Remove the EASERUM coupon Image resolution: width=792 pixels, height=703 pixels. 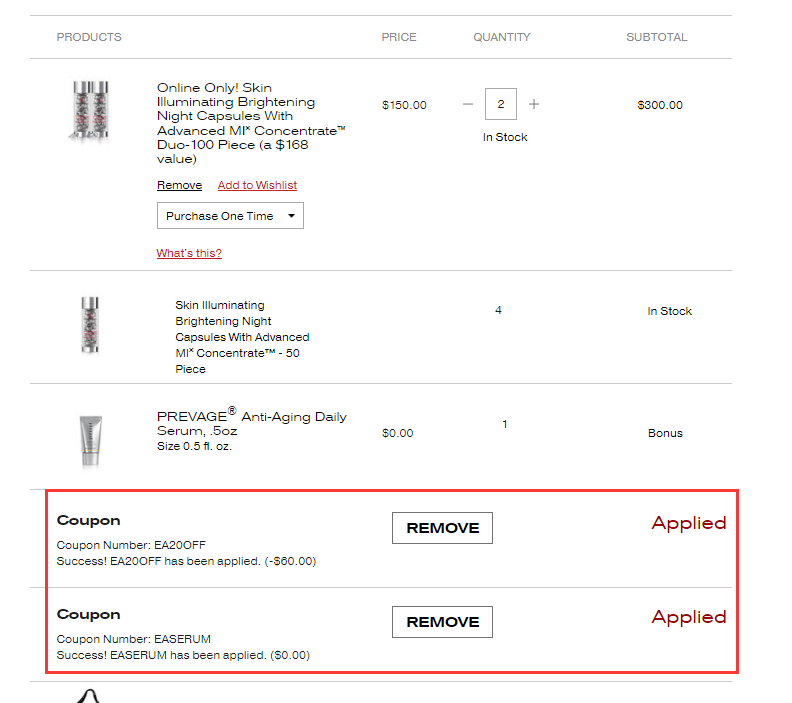pos(442,622)
